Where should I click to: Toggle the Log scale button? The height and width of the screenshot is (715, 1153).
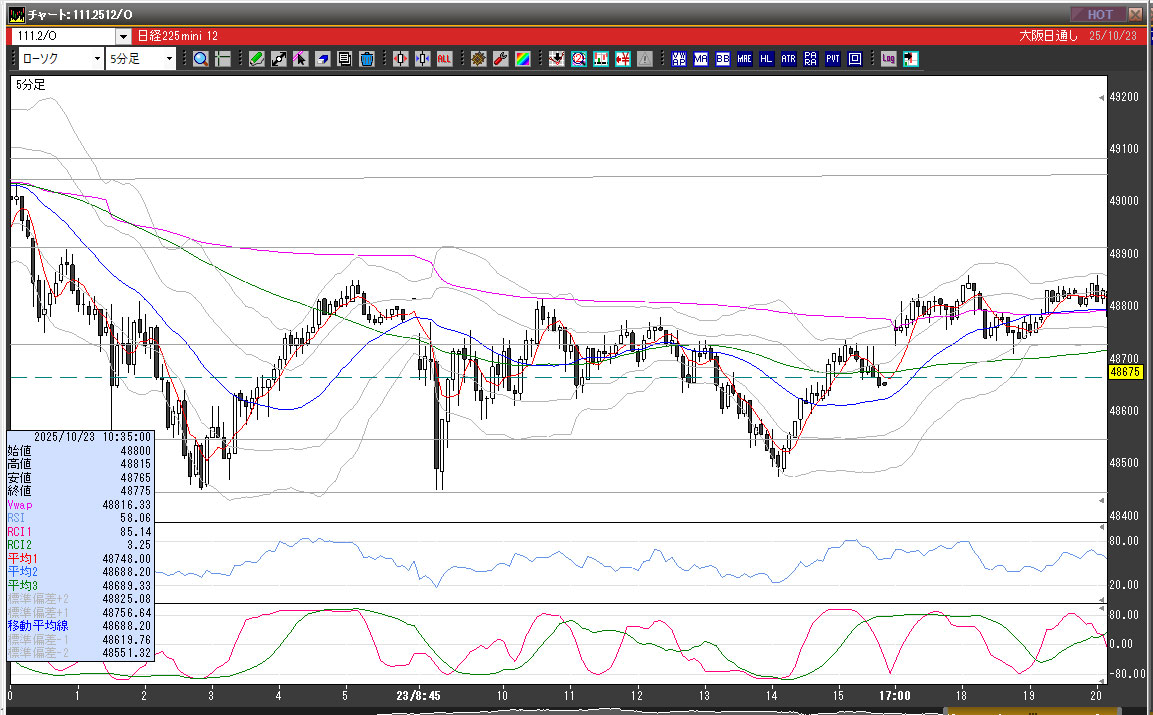(888, 59)
